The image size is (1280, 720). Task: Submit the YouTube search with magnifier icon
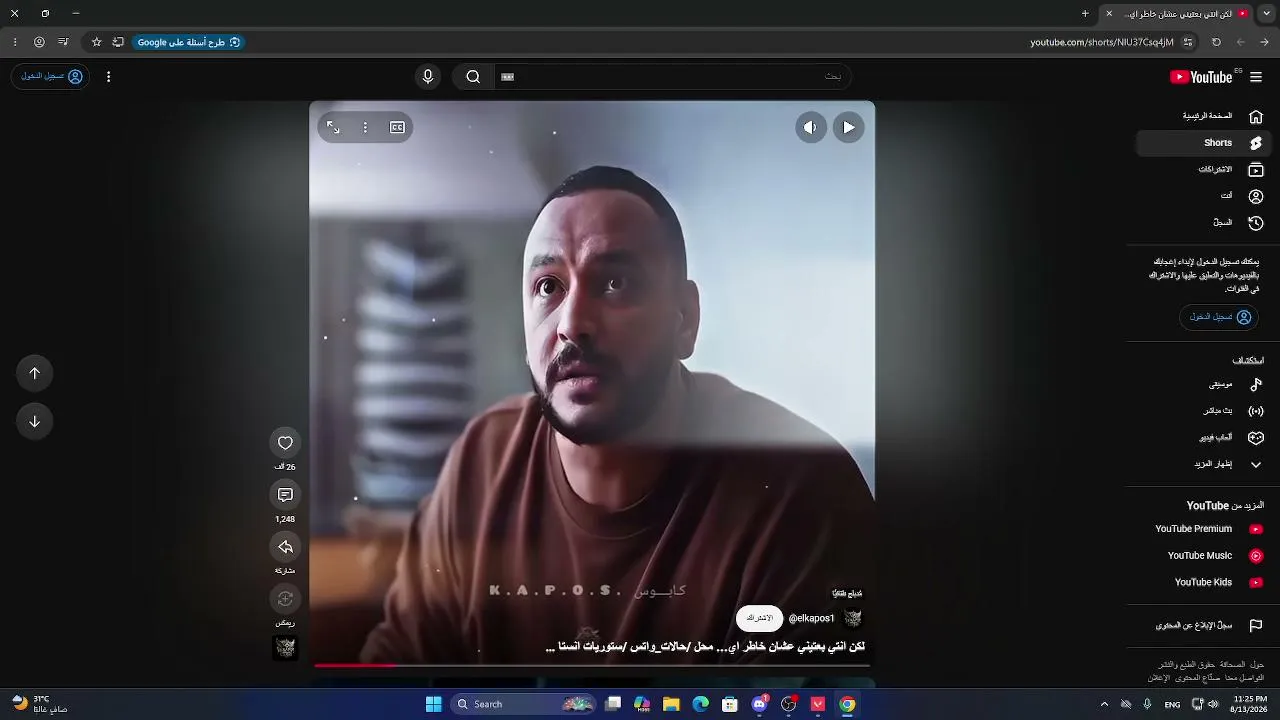pos(473,77)
